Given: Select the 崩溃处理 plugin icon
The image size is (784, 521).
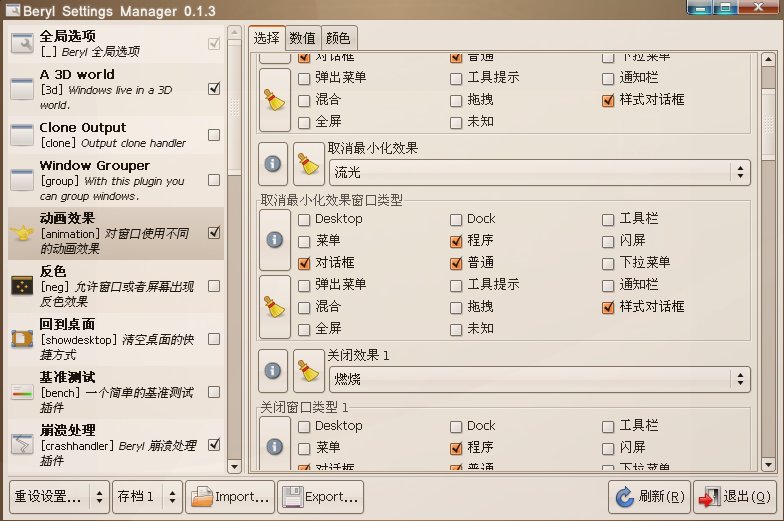Looking at the screenshot, I should 22,444.
